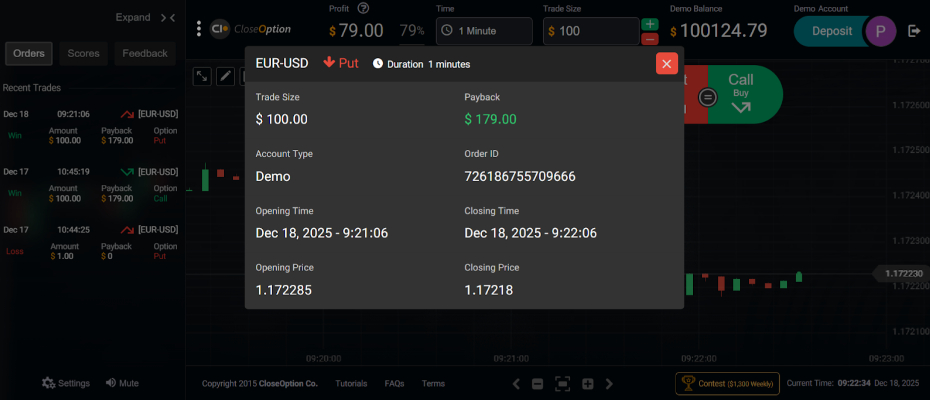Screen dimensions: 930x400
Task: Open the FAQs link
Action: pyautogui.click(x=394, y=383)
